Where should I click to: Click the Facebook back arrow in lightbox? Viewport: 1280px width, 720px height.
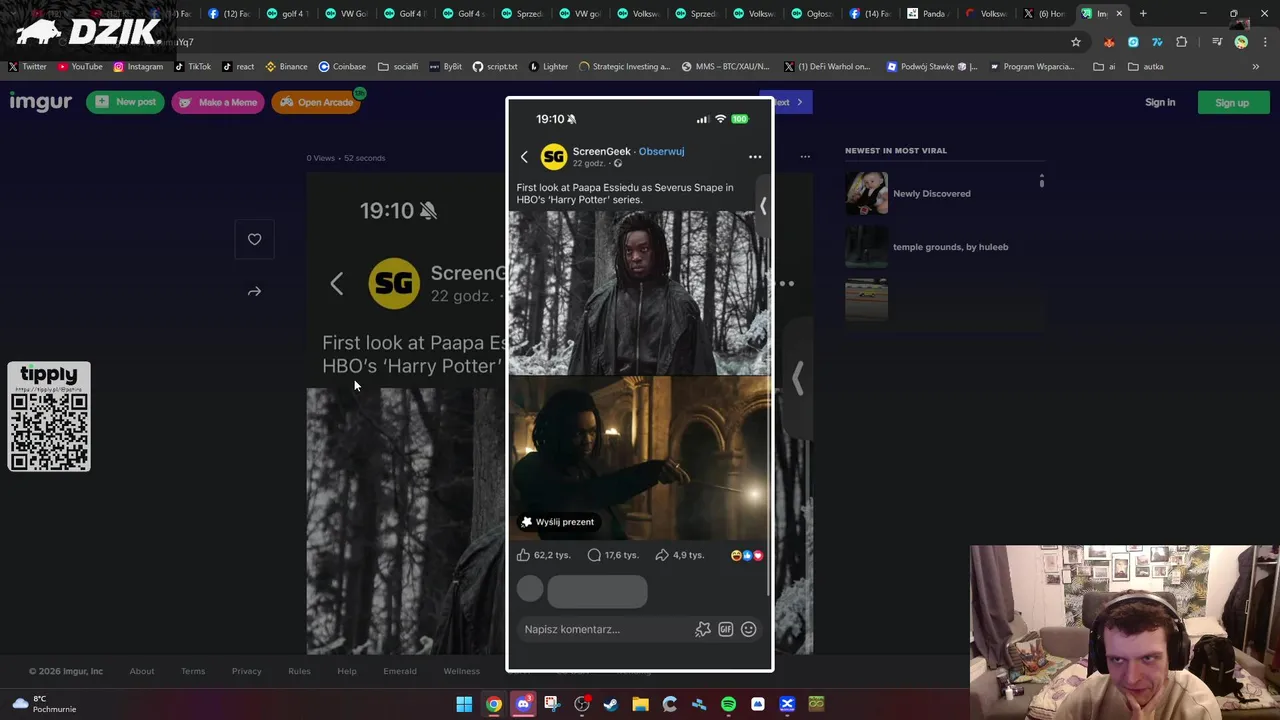[x=524, y=157]
